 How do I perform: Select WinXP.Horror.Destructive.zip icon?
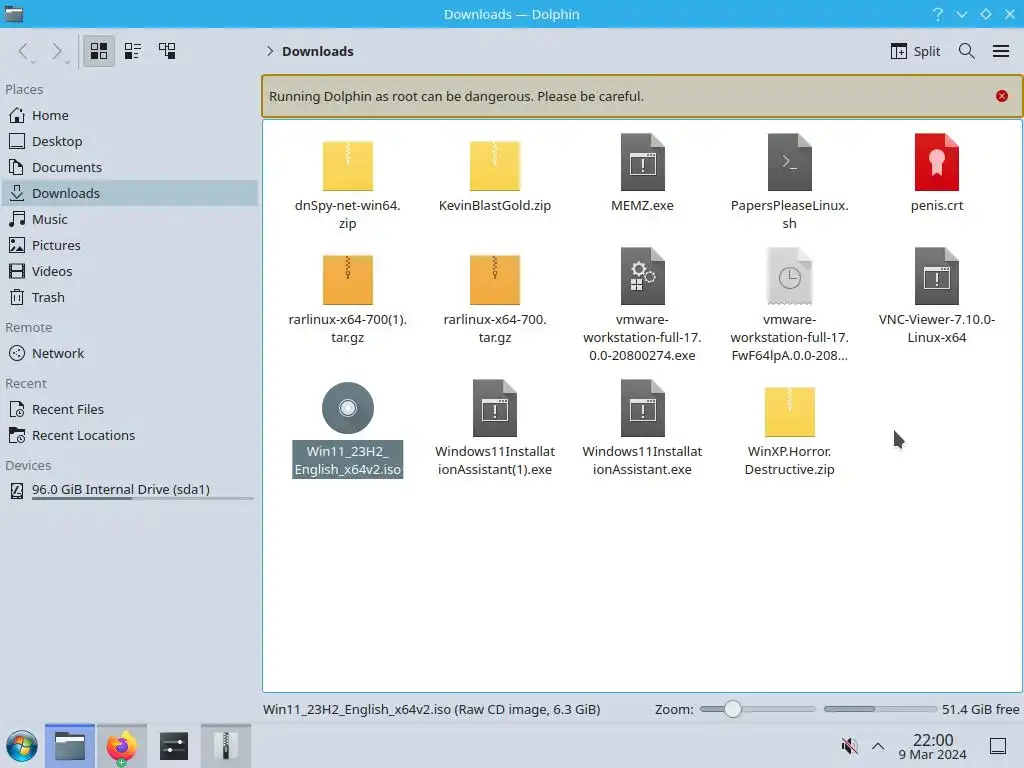point(790,411)
